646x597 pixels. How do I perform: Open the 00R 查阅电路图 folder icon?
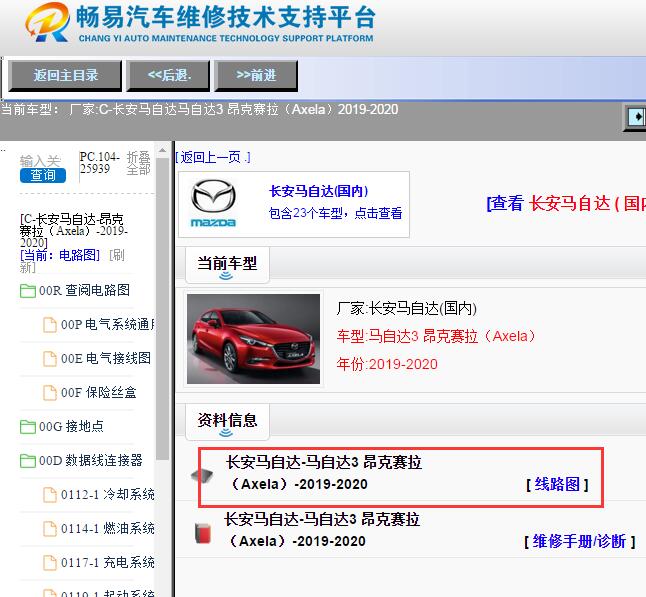click(x=28, y=291)
